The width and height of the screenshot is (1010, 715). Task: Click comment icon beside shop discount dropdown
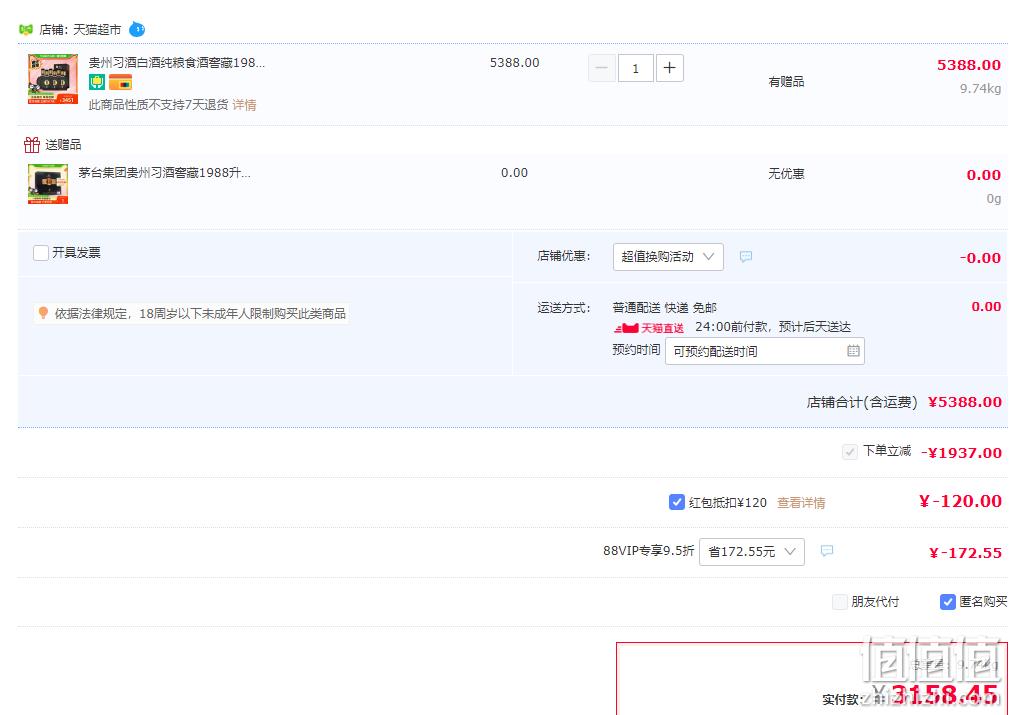pyautogui.click(x=745, y=256)
